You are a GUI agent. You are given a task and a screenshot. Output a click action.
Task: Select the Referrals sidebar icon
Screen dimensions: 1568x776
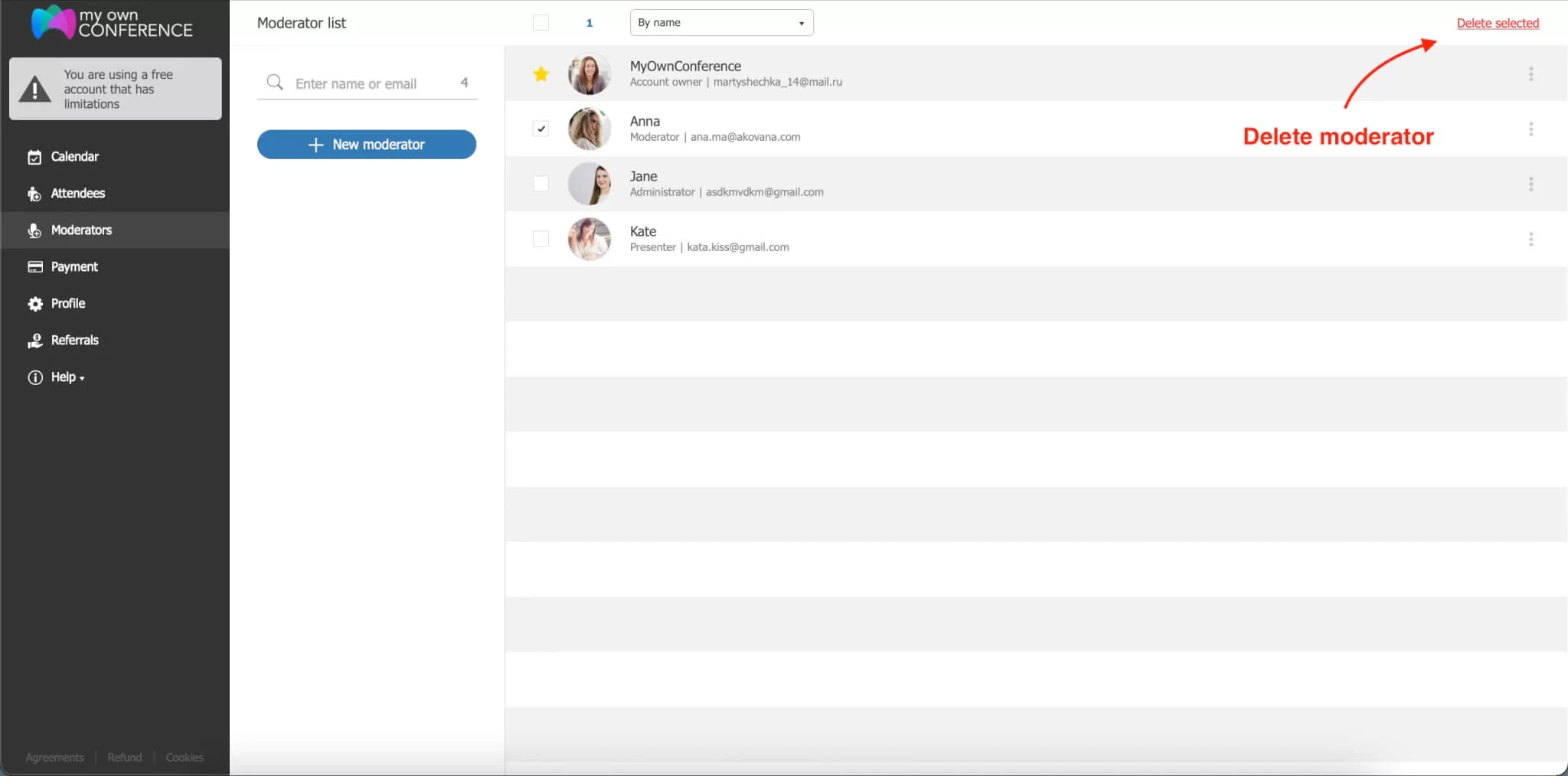(x=35, y=340)
